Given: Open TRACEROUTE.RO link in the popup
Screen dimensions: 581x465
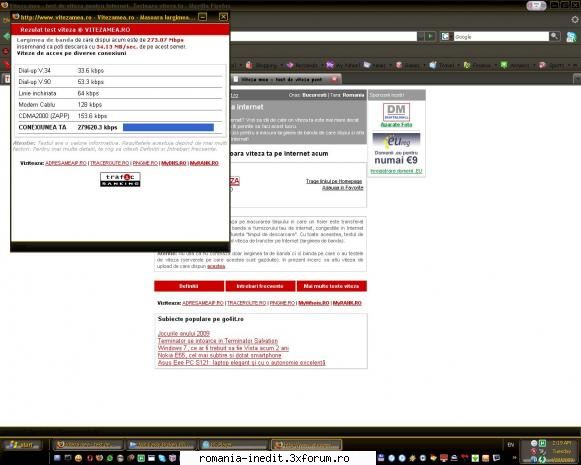Looking at the screenshot, I should coord(110,163).
